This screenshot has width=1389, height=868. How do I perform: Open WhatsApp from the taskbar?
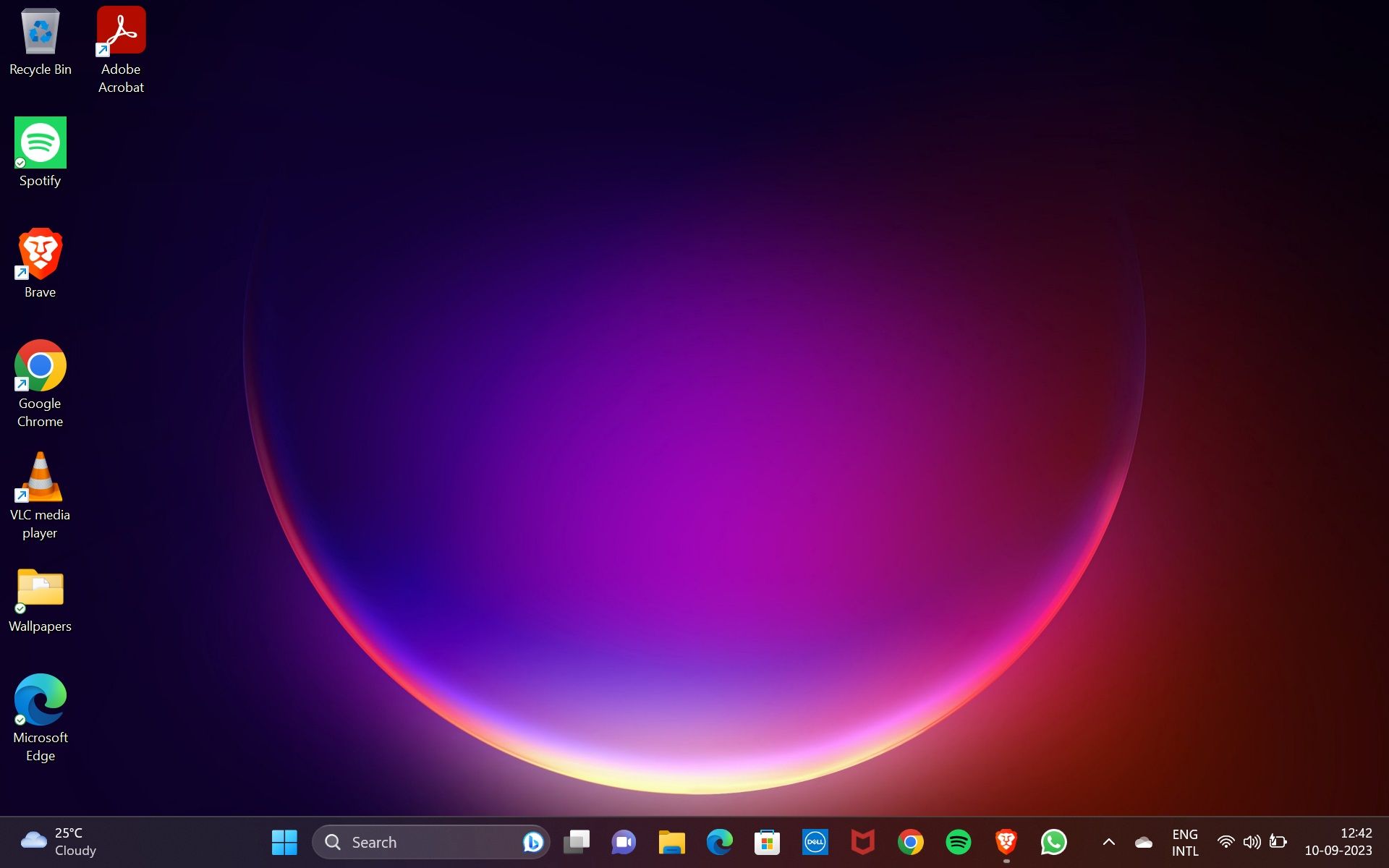[x=1053, y=842]
